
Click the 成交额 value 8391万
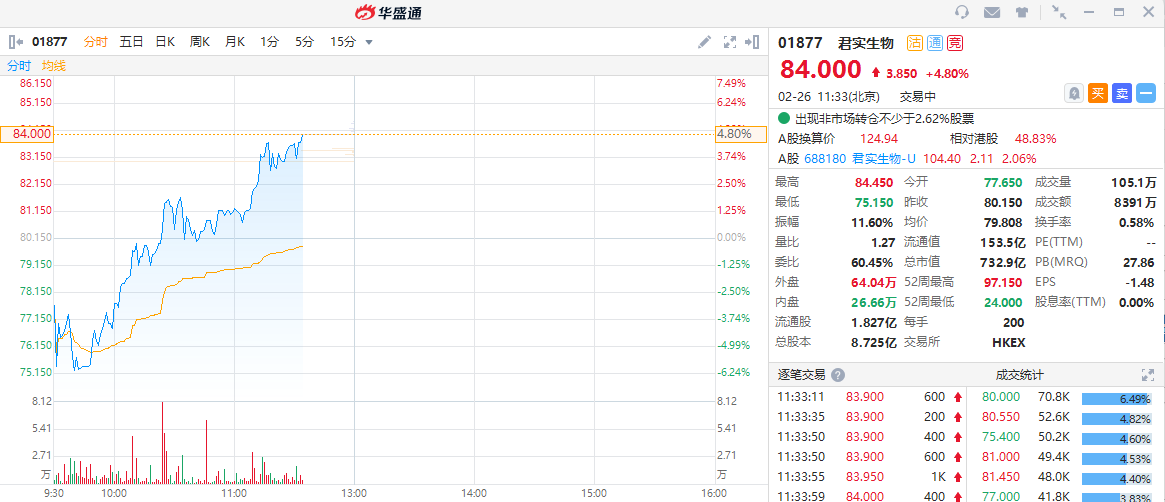pos(1135,202)
